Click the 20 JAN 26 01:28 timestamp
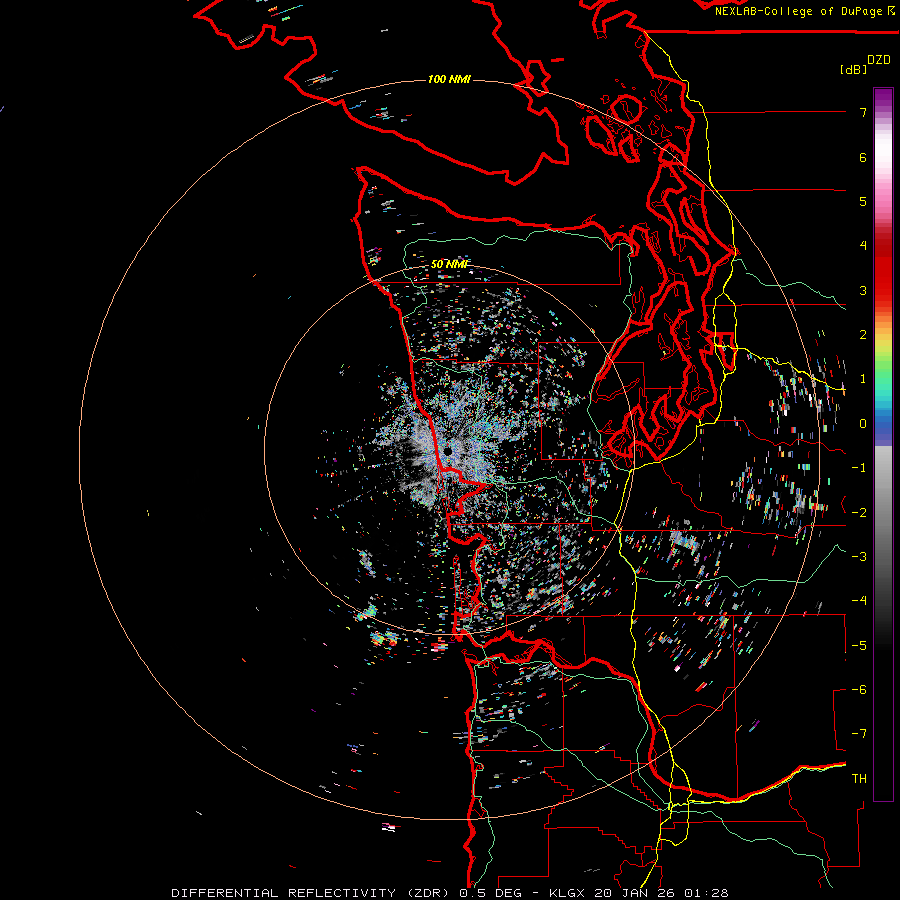 click(x=663, y=893)
